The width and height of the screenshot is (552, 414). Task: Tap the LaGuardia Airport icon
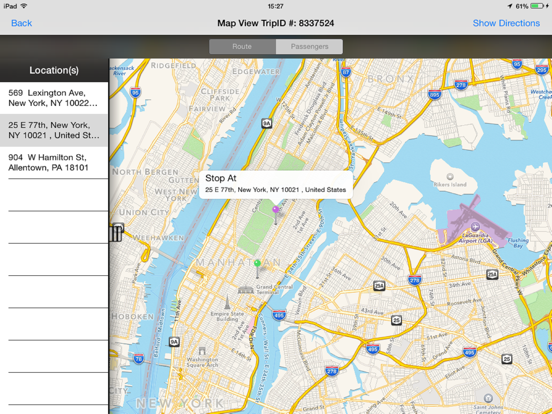click(x=475, y=226)
